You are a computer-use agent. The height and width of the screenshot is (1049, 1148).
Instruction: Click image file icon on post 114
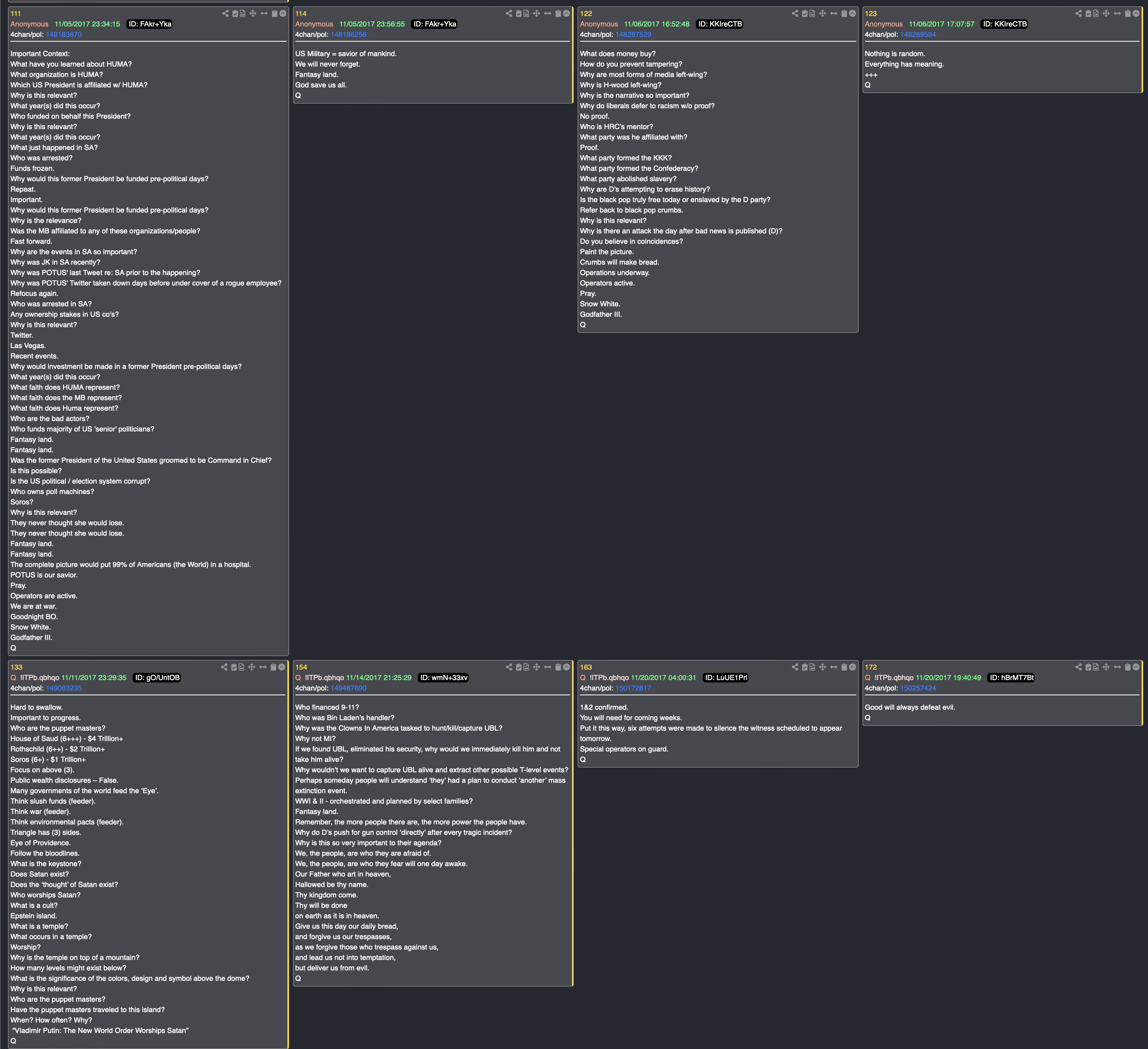[527, 13]
